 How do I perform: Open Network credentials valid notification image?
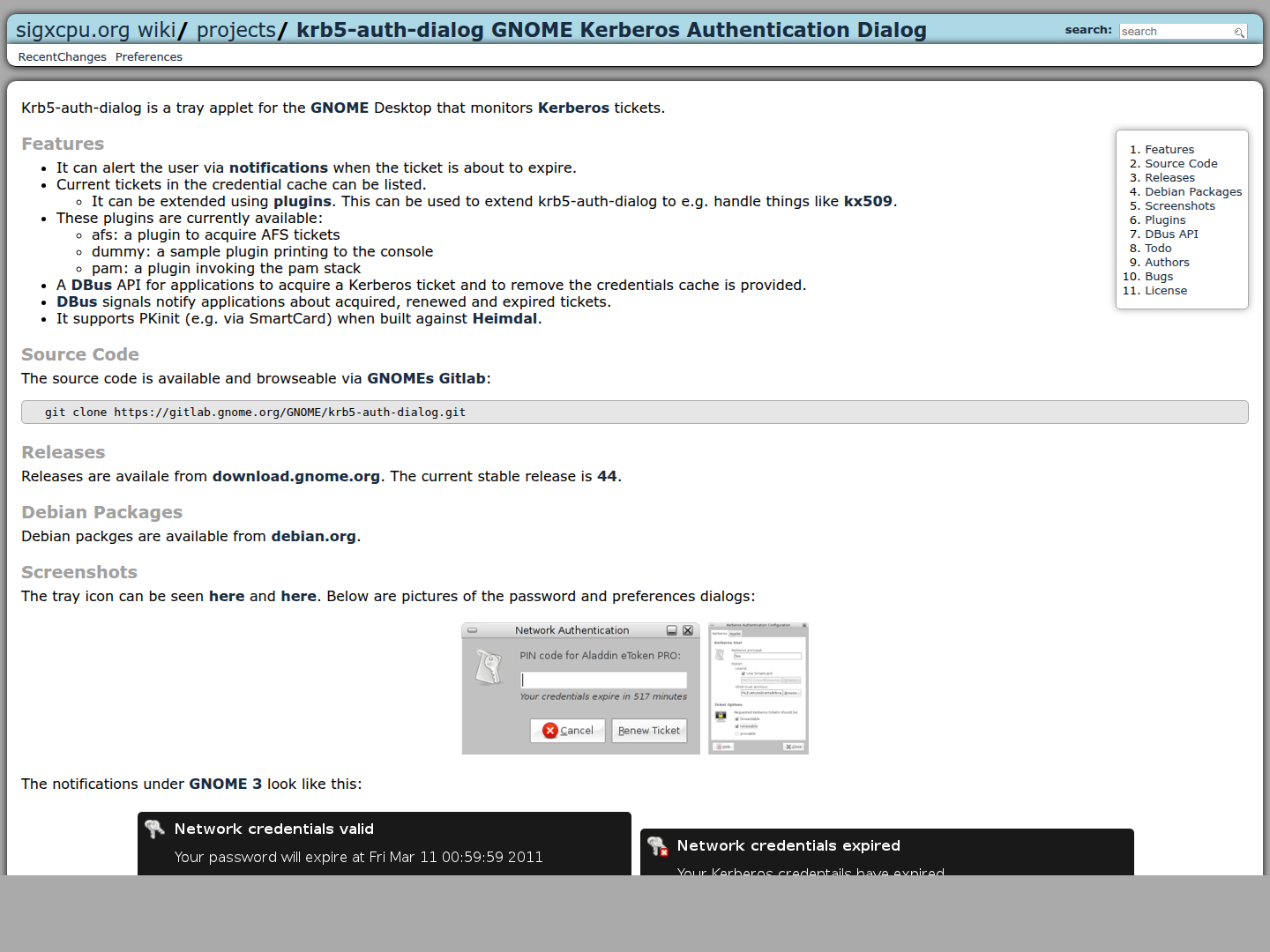point(385,844)
